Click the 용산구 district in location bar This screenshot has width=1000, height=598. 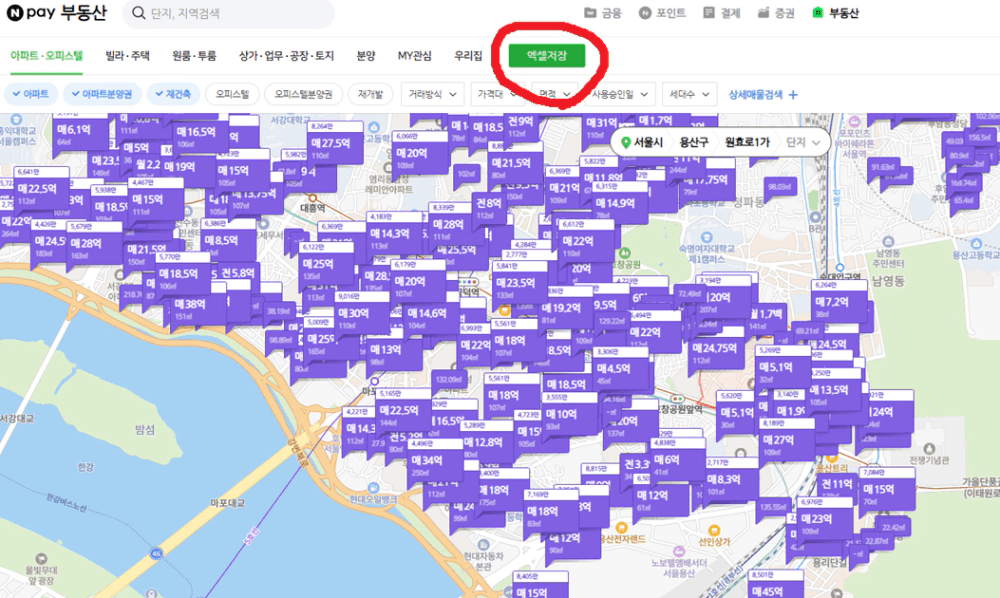pyautogui.click(x=693, y=143)
